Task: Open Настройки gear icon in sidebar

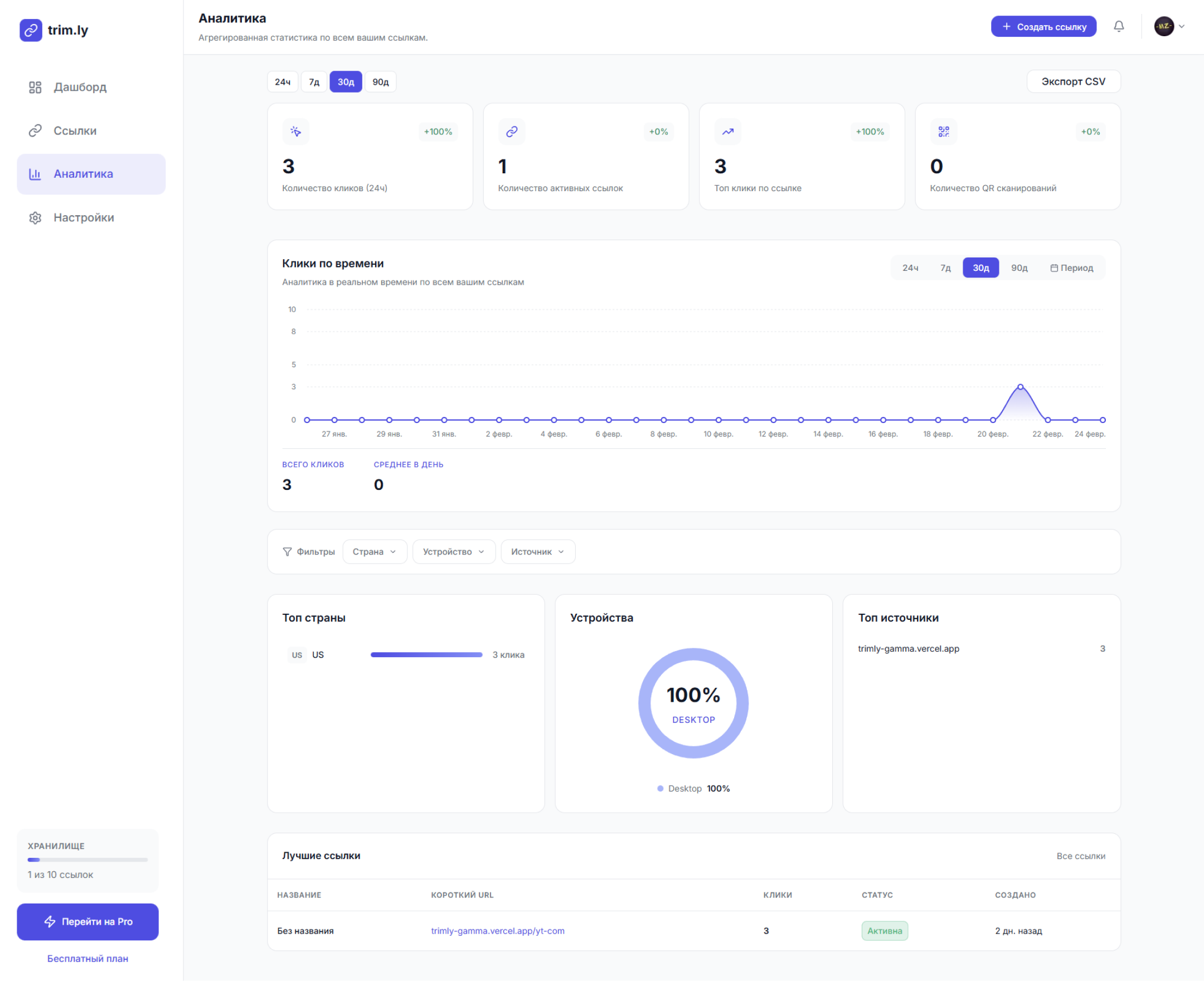Action: tap(35, 217)
